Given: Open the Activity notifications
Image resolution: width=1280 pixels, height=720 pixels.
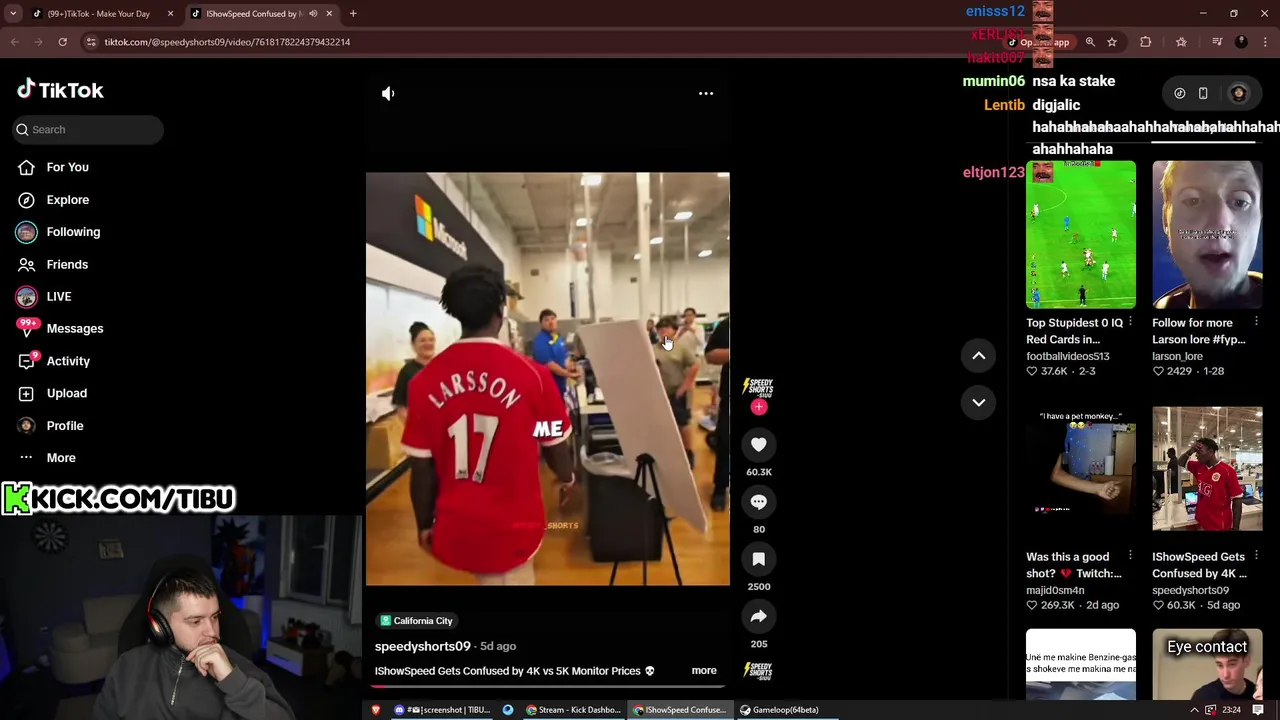Looking at the screenshot, I should pos(53,361).
